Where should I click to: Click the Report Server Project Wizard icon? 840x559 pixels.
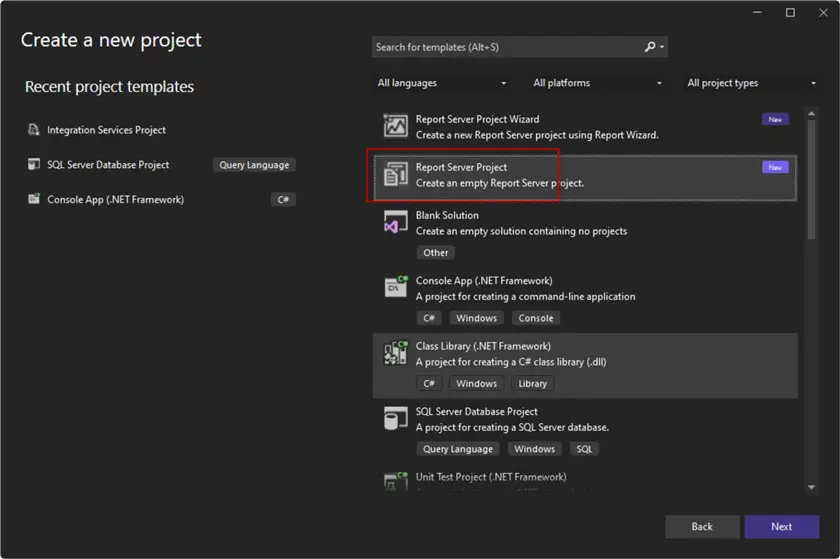395,126
